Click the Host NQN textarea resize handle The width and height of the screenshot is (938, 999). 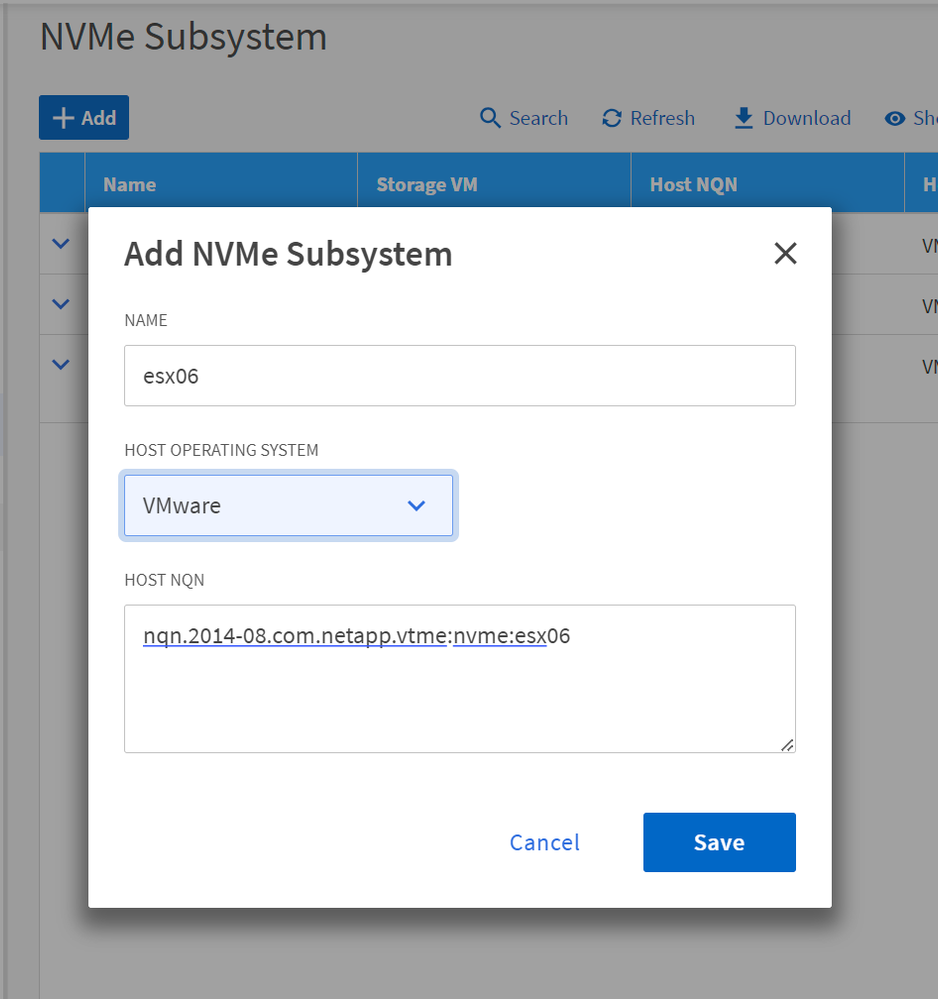click(x=787, y=744)
